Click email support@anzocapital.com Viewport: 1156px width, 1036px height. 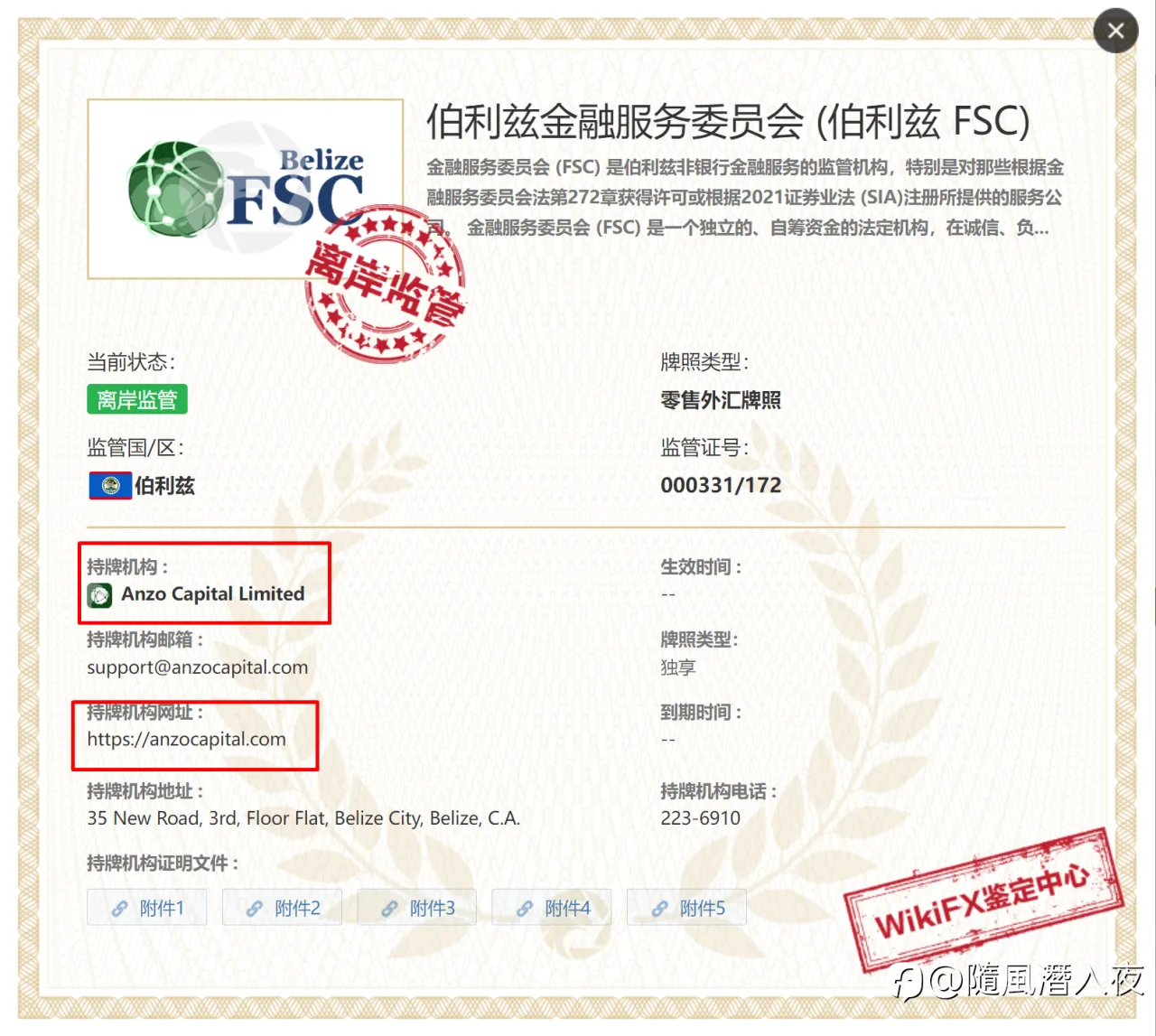(197, 667)
